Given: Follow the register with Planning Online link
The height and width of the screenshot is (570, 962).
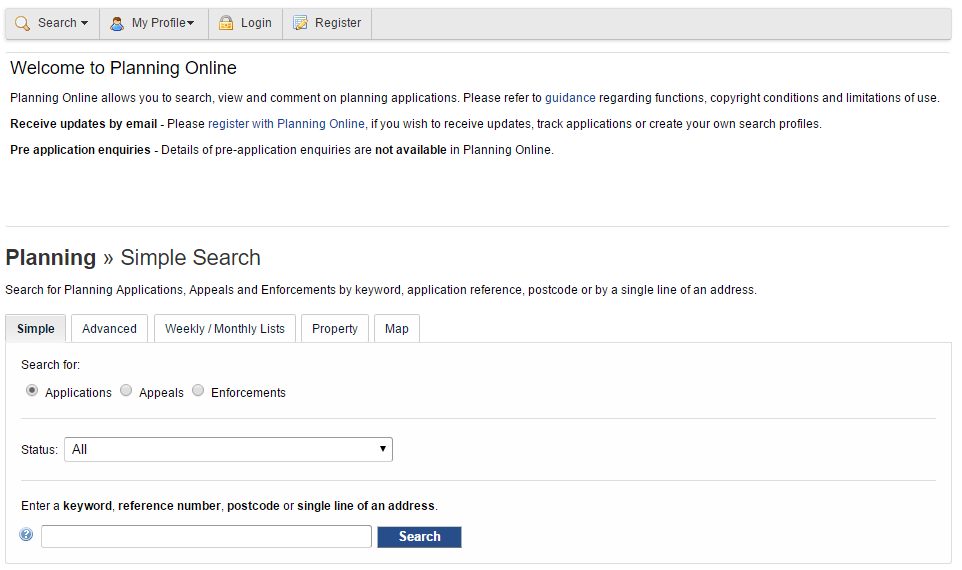Looking at the screenshot, I should (x=286, y=124).
